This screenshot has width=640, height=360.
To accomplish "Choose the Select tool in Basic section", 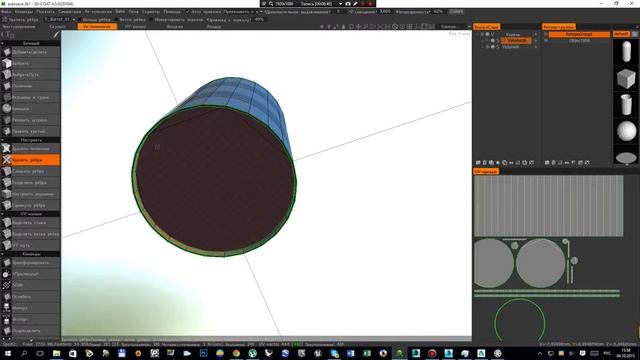I will click(x=30, y=63).
